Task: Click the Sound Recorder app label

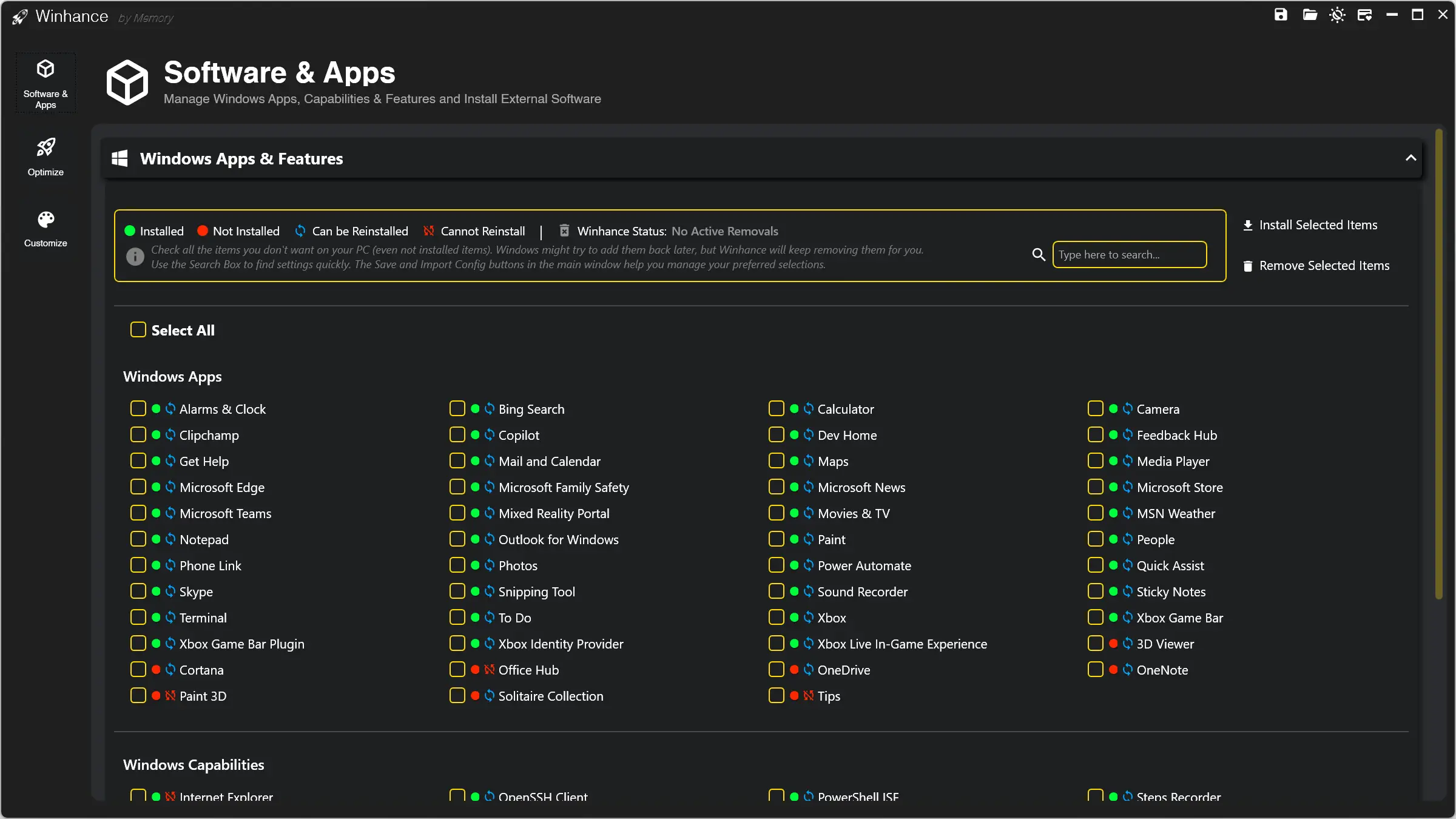Action: coord(863,591)
